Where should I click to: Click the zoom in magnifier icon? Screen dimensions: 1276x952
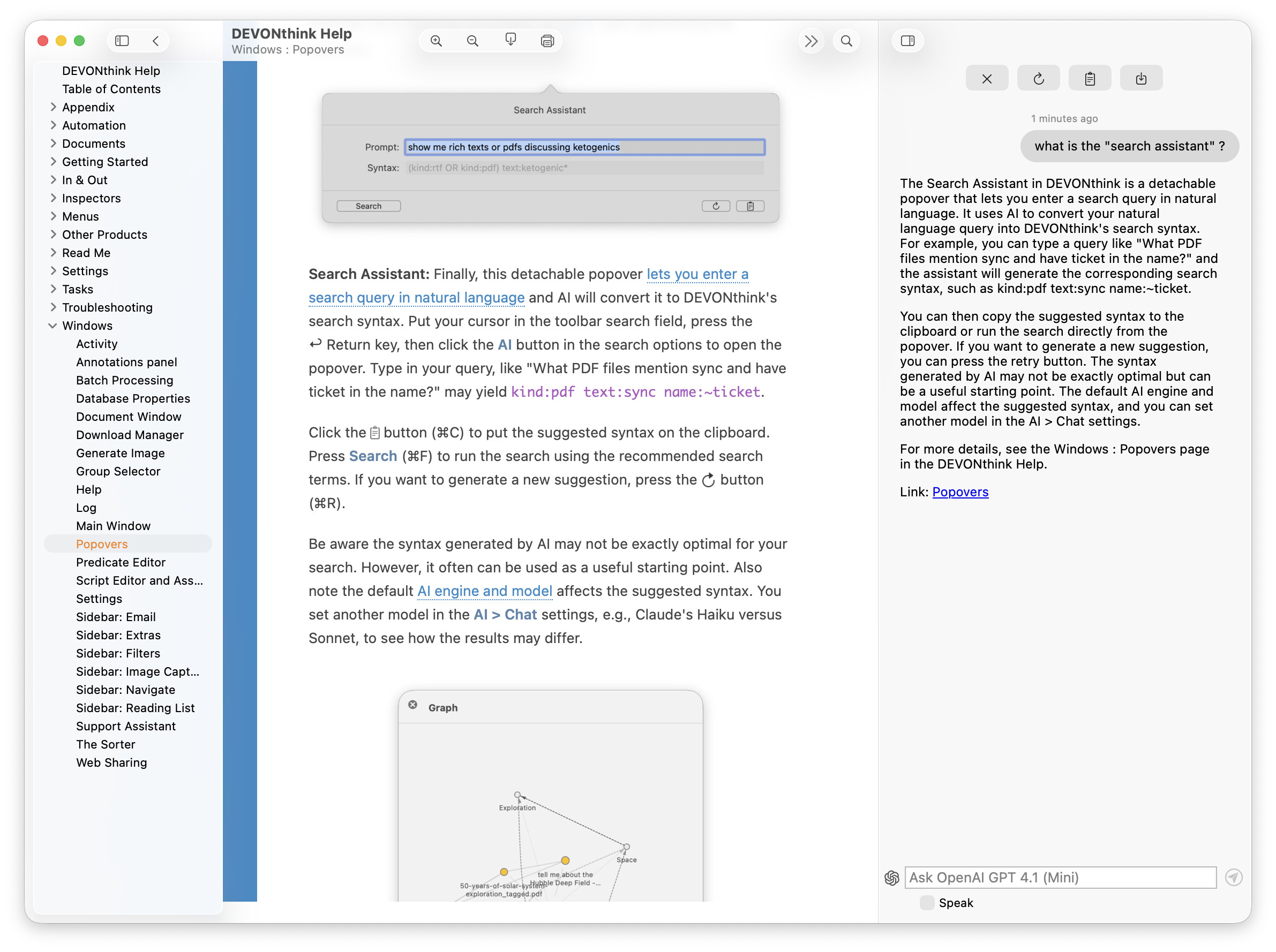(436, 41)
